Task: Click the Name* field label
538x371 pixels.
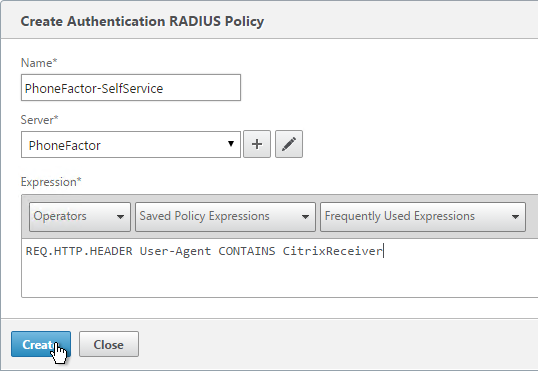Action: pyautogui.click(x=39, y=63)
